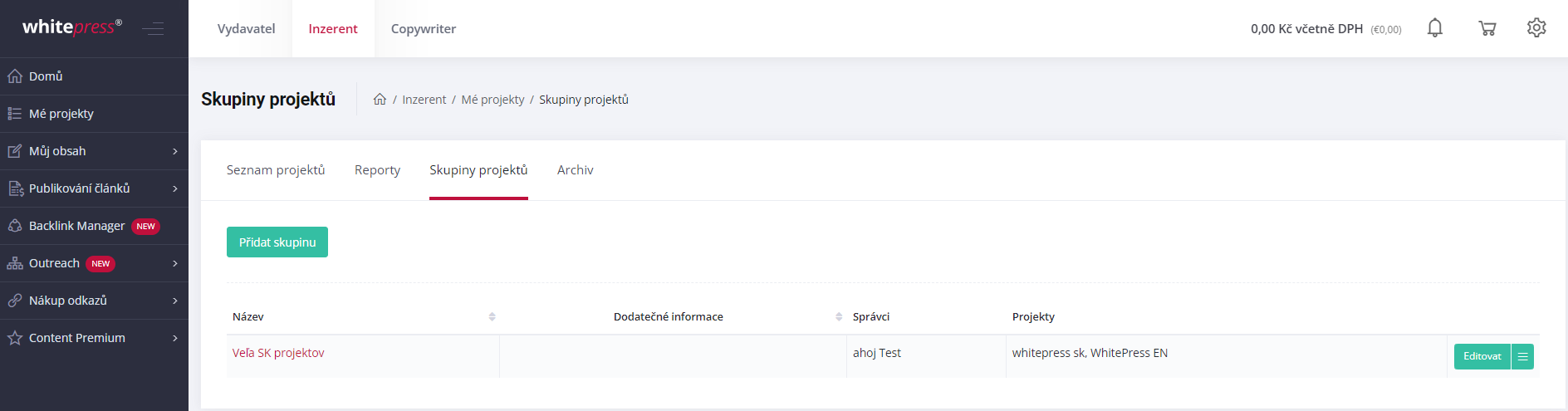The height and width of the screenshot is (411, 1568).
Task: Select the Copywriter role tab
Action: click(424, 28)
